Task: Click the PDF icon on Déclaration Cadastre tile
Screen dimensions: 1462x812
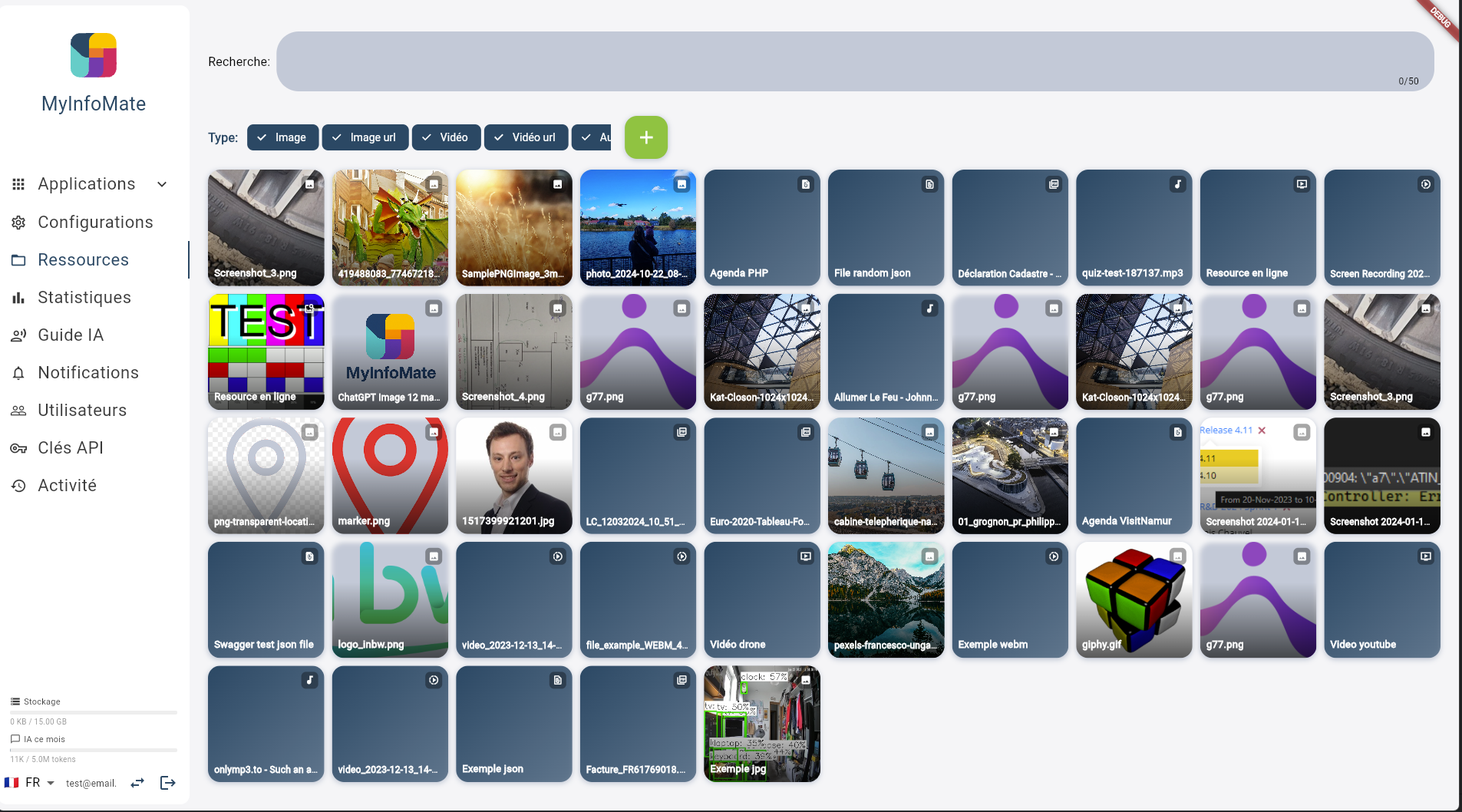Action: (x=1053, y=184)
